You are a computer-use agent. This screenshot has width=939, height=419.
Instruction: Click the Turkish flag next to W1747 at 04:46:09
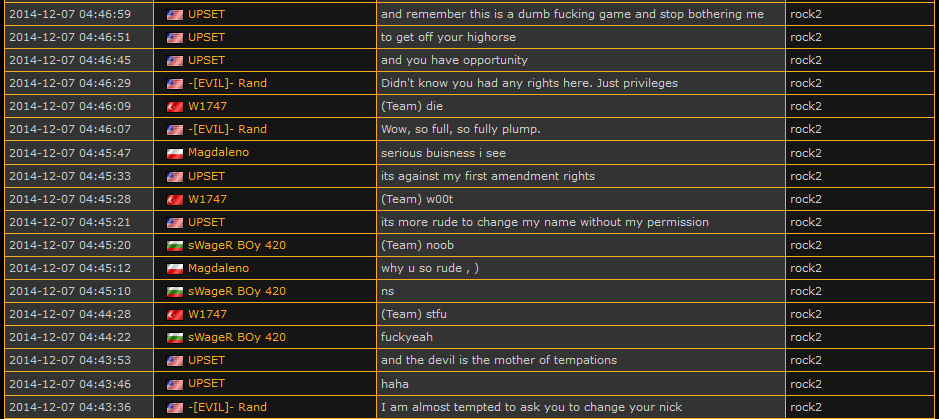coord(175,106)
